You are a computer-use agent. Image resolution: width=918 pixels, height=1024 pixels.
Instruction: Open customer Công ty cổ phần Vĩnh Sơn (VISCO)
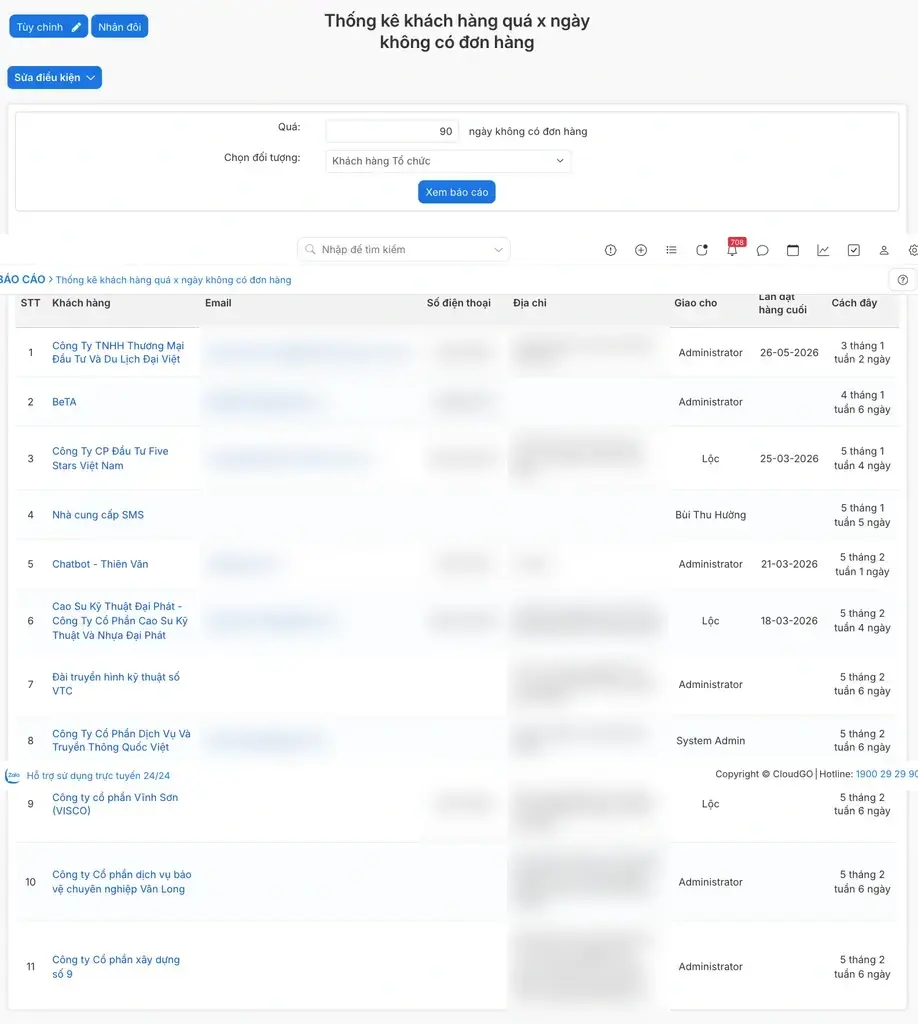coord(115,804)
